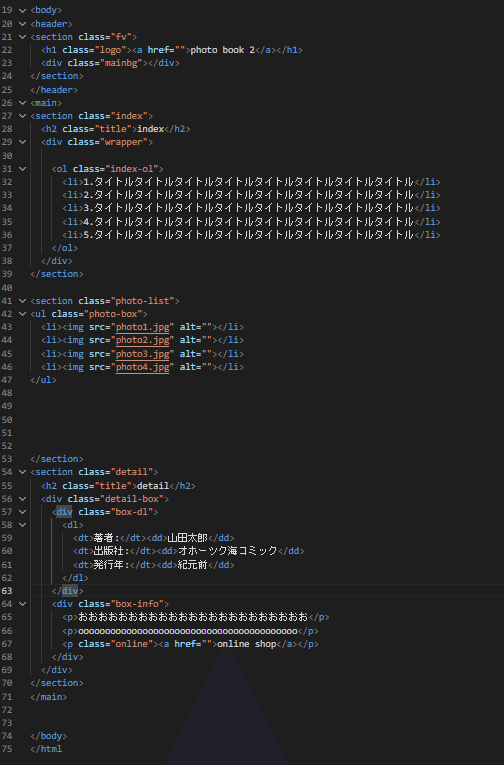Click the "mainbg" class value
Image resolution: width=504 pixels, height=765 pixels.
123,63
